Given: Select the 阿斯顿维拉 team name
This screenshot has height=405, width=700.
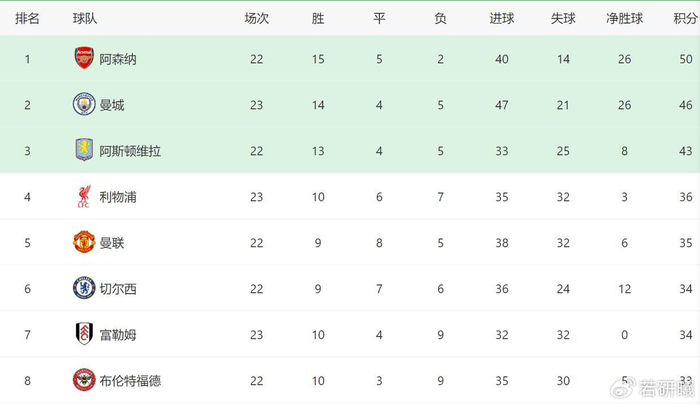Looking at the screenshot, I should (x=131, y=151).
